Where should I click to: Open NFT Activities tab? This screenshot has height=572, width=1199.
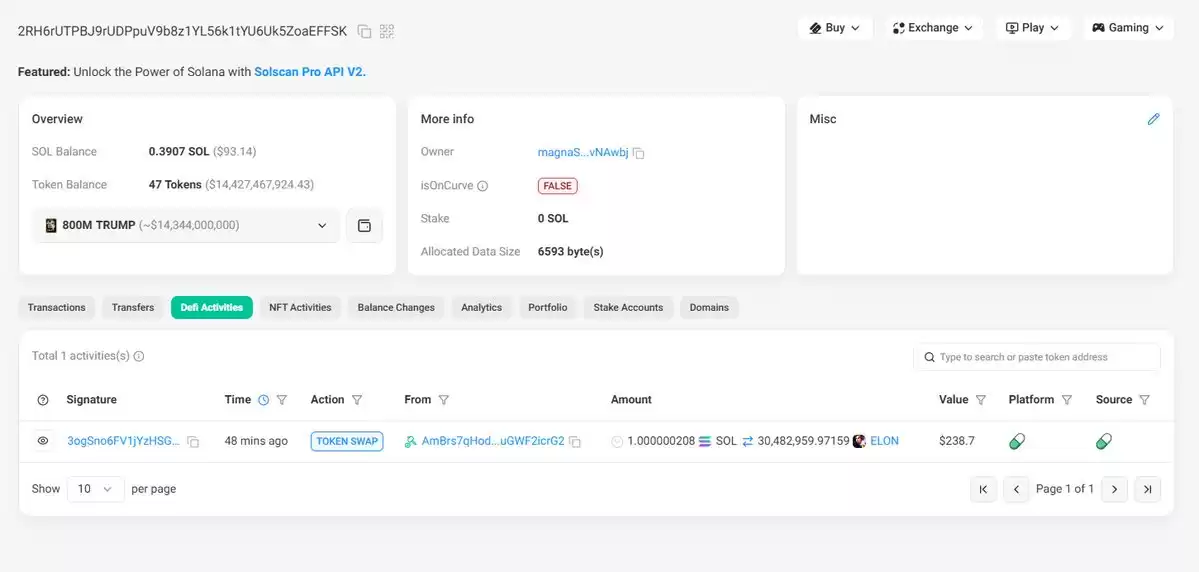(x=301, y=307)
